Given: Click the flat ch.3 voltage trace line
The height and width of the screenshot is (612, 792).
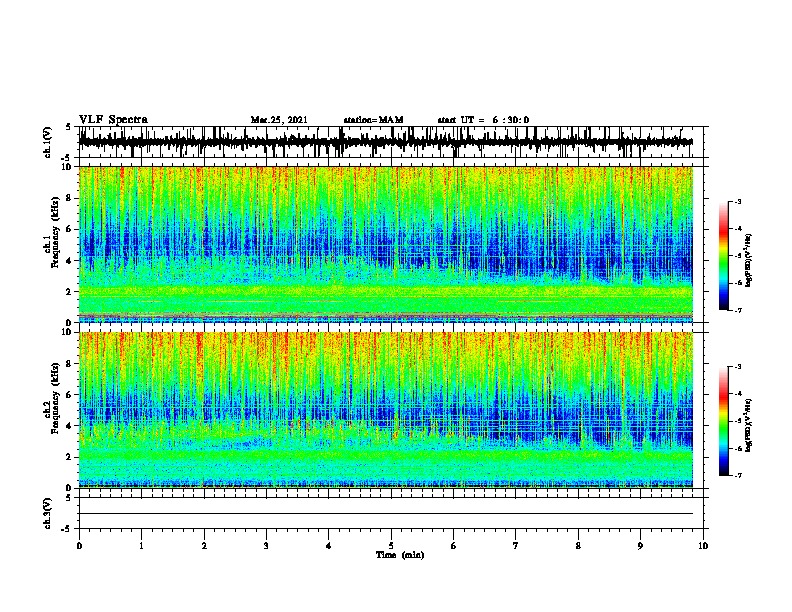Looking at the screenshot, I should point(386,514).
